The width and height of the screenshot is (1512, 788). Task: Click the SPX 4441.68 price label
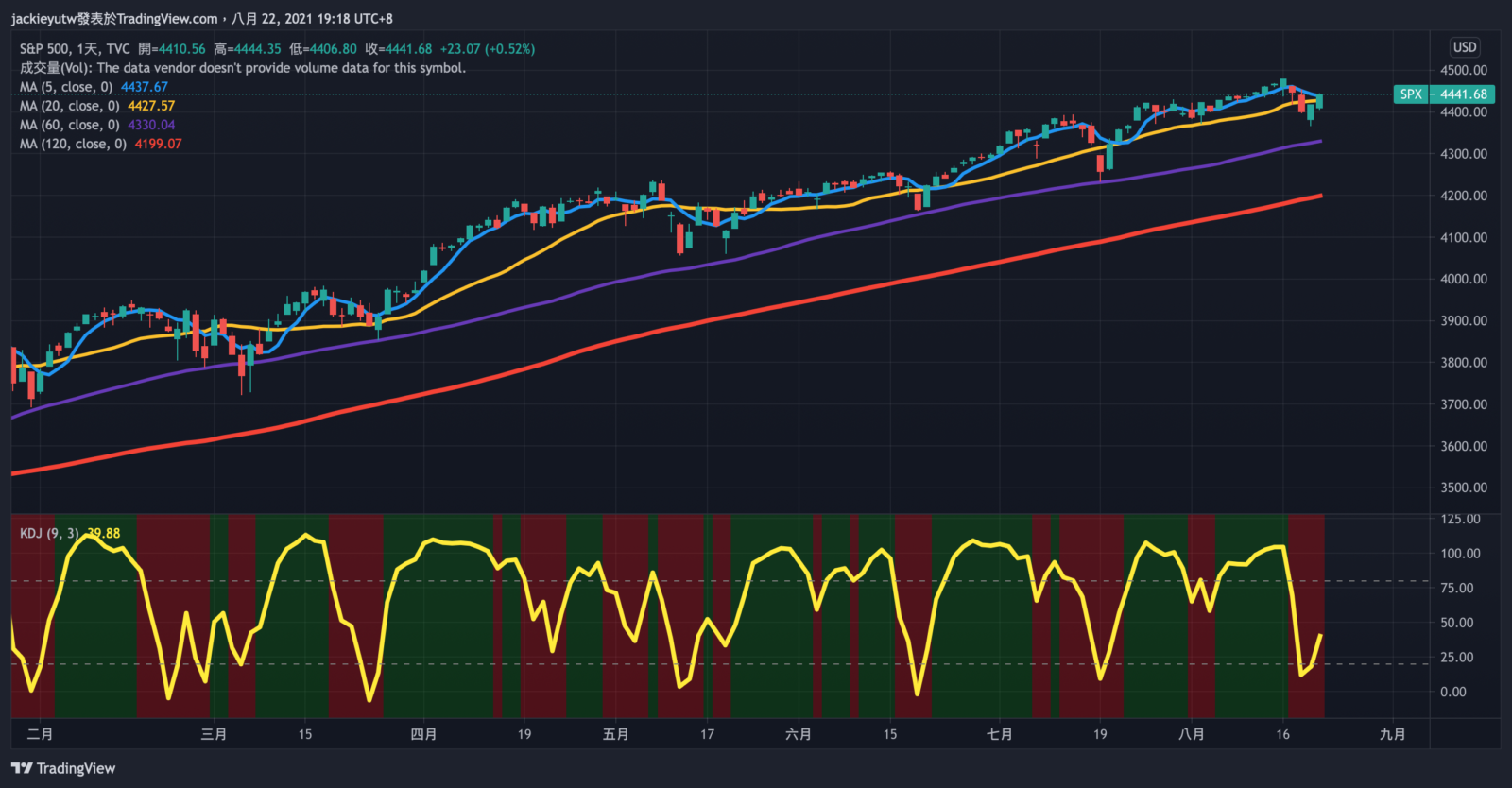point(1444,94)
